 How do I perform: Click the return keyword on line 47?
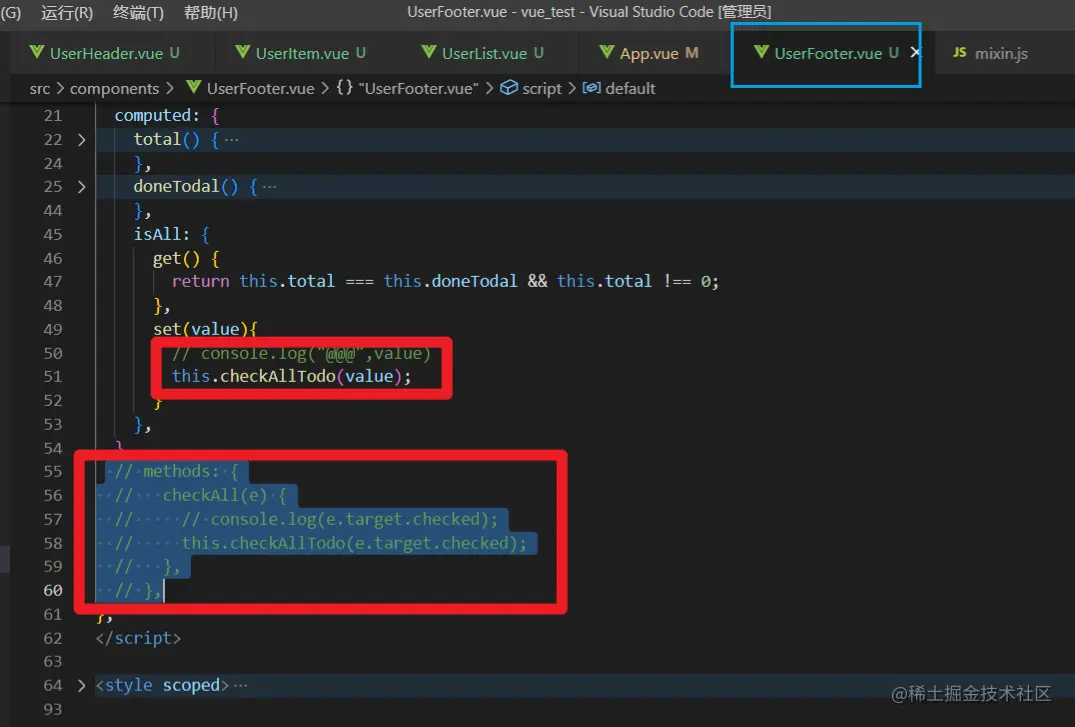tap(200, 281)
